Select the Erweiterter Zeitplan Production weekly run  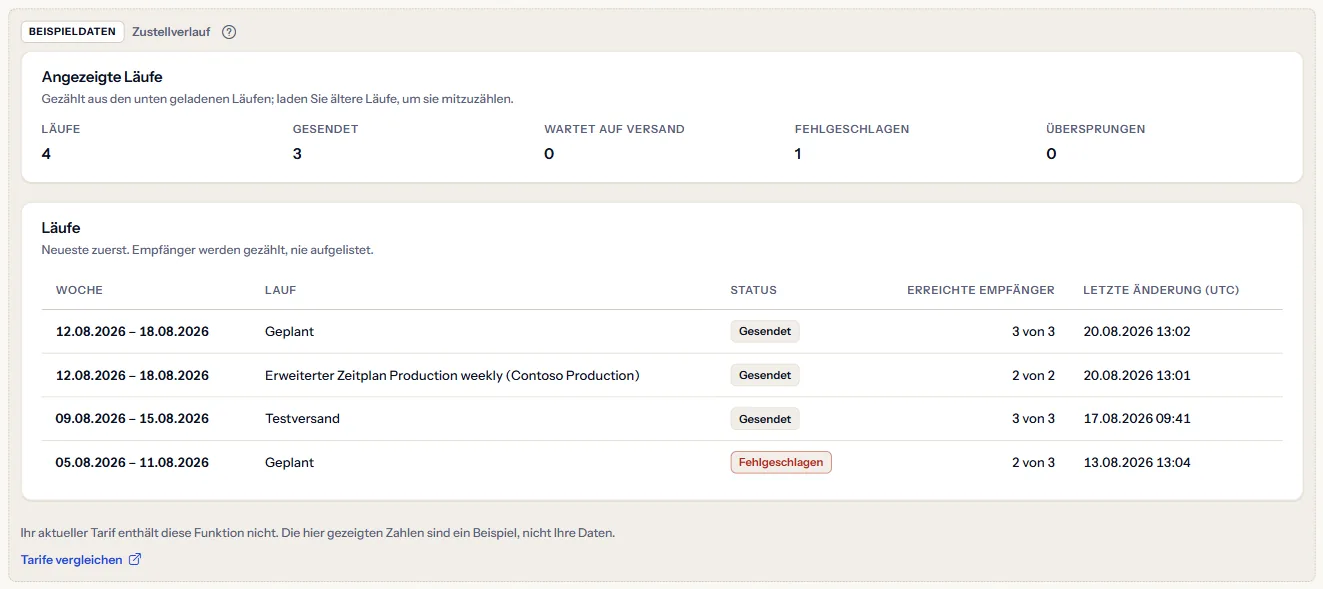[x=452, y=376]
